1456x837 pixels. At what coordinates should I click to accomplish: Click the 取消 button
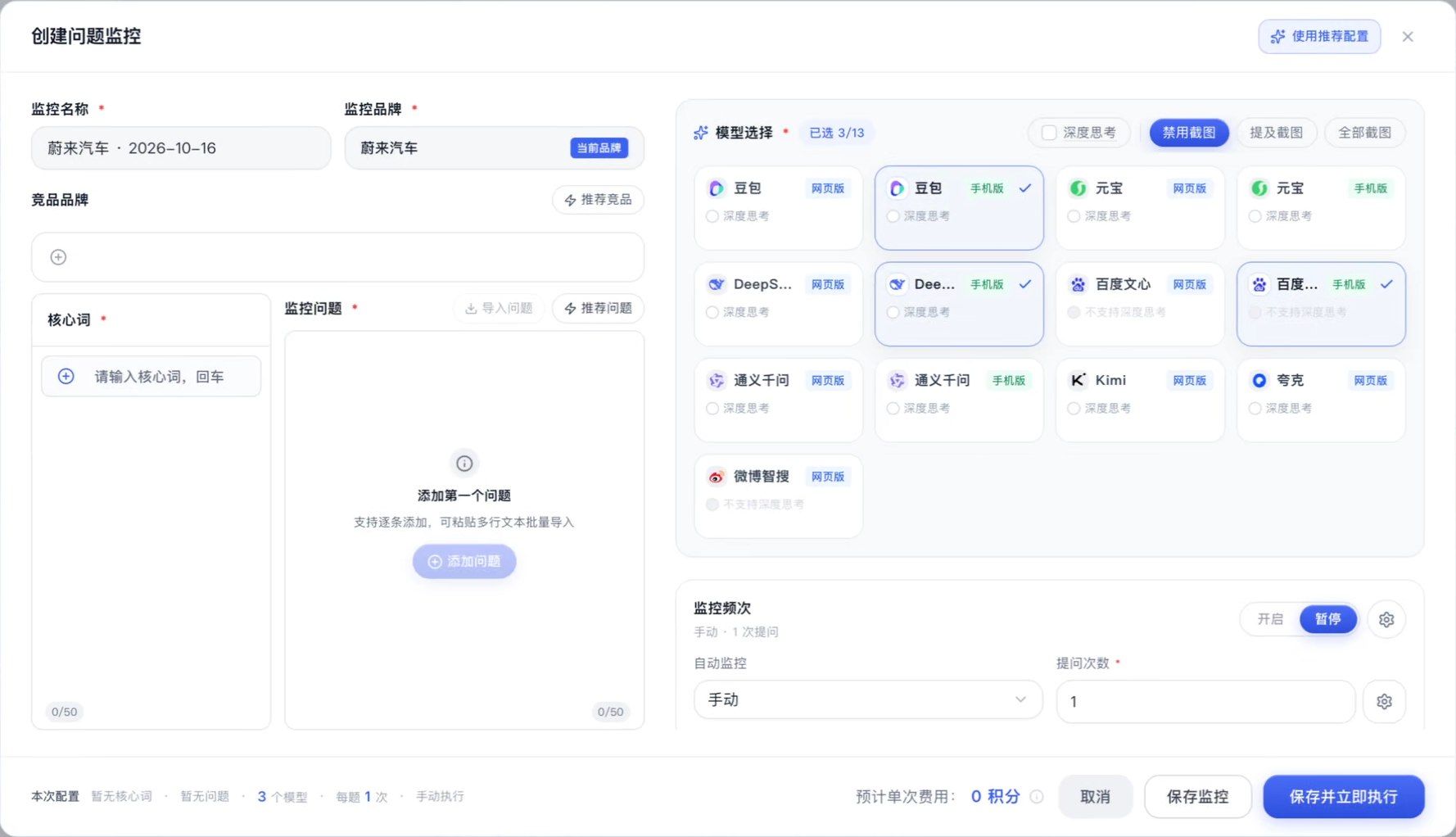(1095, 797)
